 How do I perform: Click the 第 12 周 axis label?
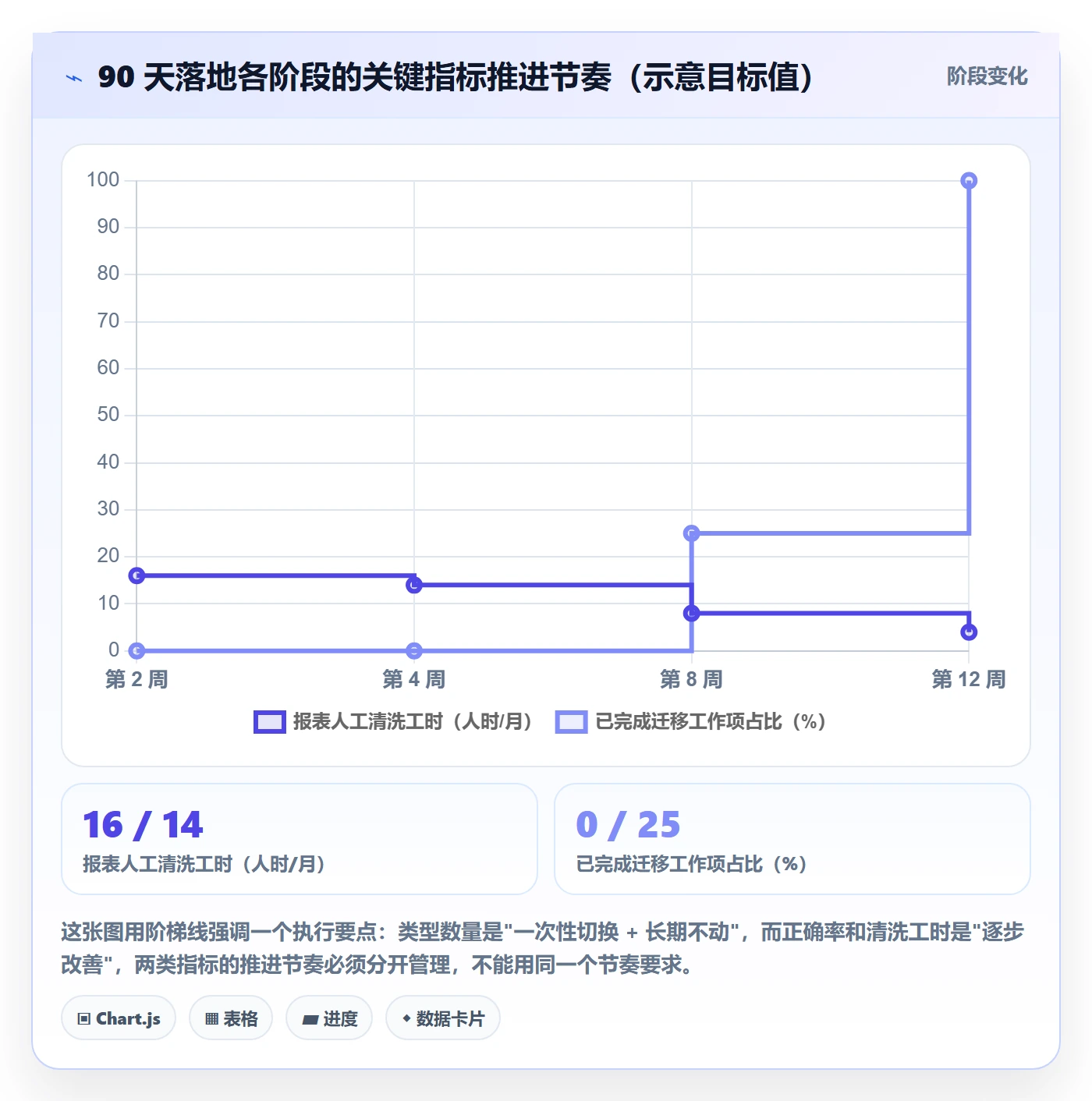coord(969,680)
